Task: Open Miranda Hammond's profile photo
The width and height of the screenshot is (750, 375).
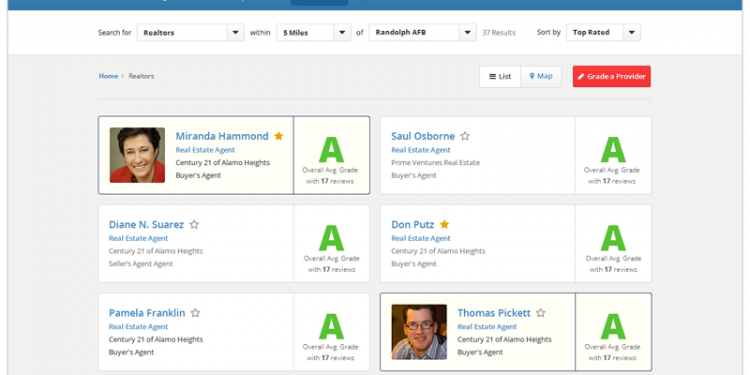Action: 137,155
